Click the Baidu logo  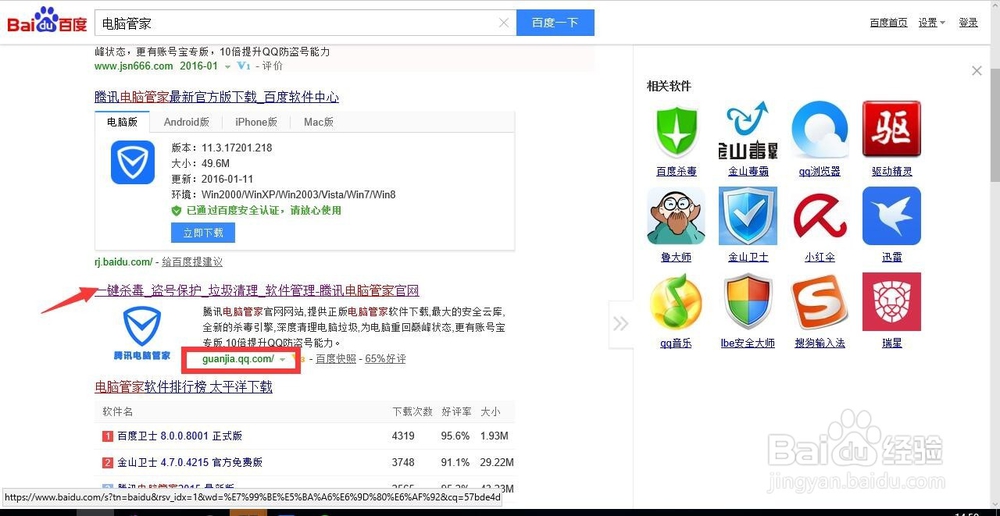click(47, 22)
